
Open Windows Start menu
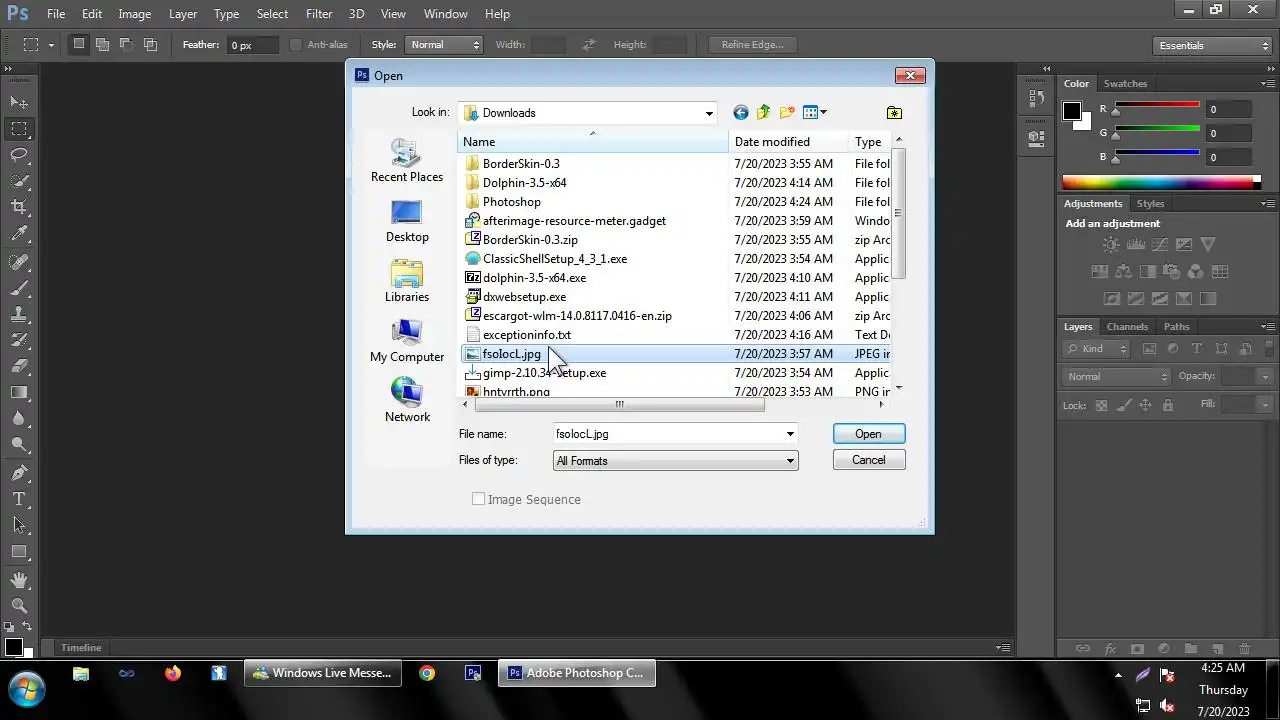click(27, 688)
